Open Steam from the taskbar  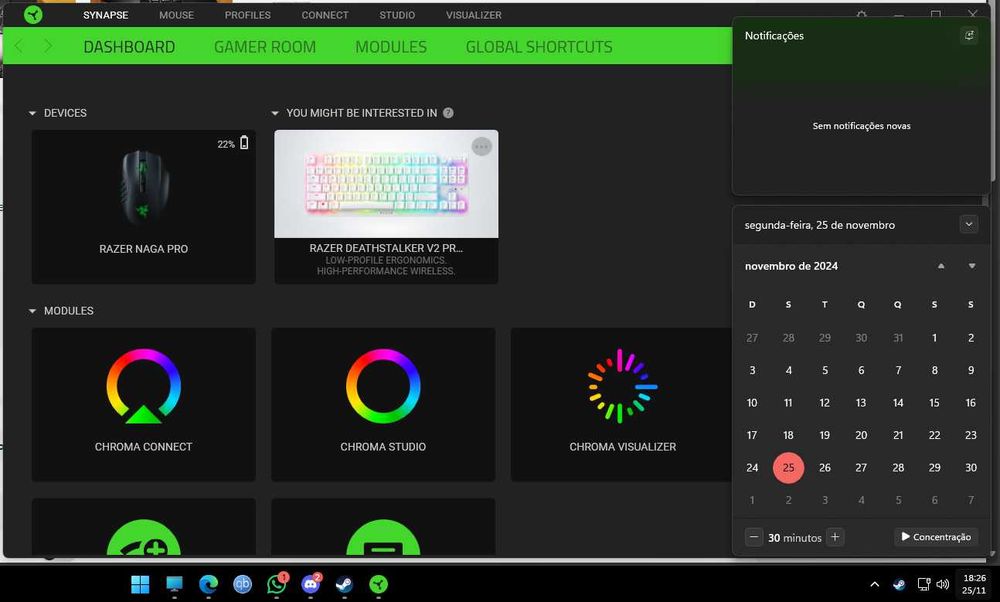(x=344, y=584)
